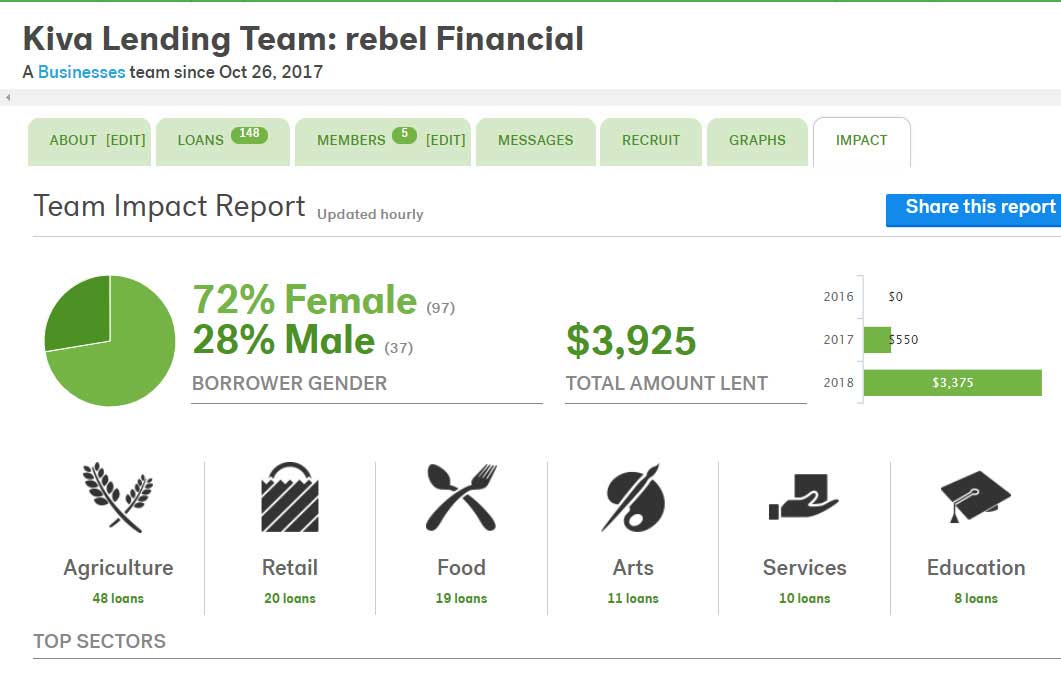Click the TOP SECTORS heading
This screenshot has width=1061, height=682.
pyautogui.click(x=99, y=641)
